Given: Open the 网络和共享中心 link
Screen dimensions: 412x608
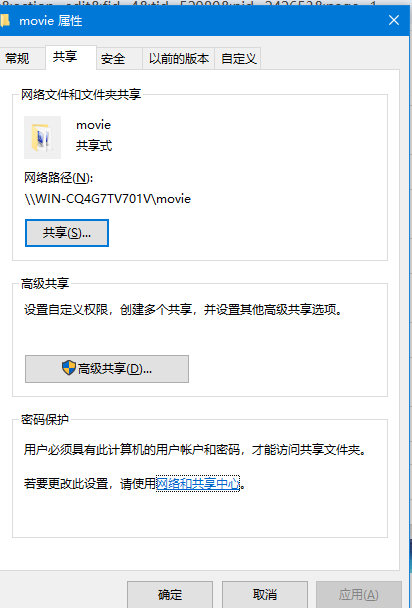Looking at the screenshot, I should point(198,484).
